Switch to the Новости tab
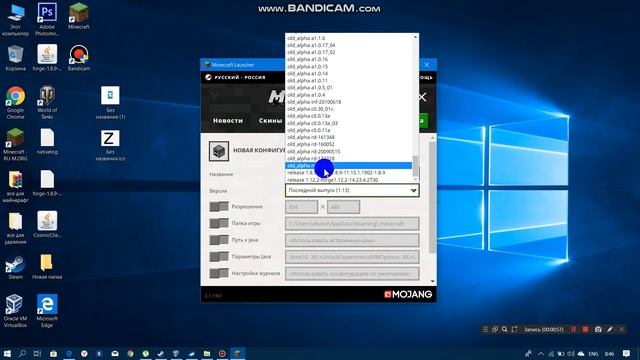Viewport: 640px width, 360px height. 228,120
